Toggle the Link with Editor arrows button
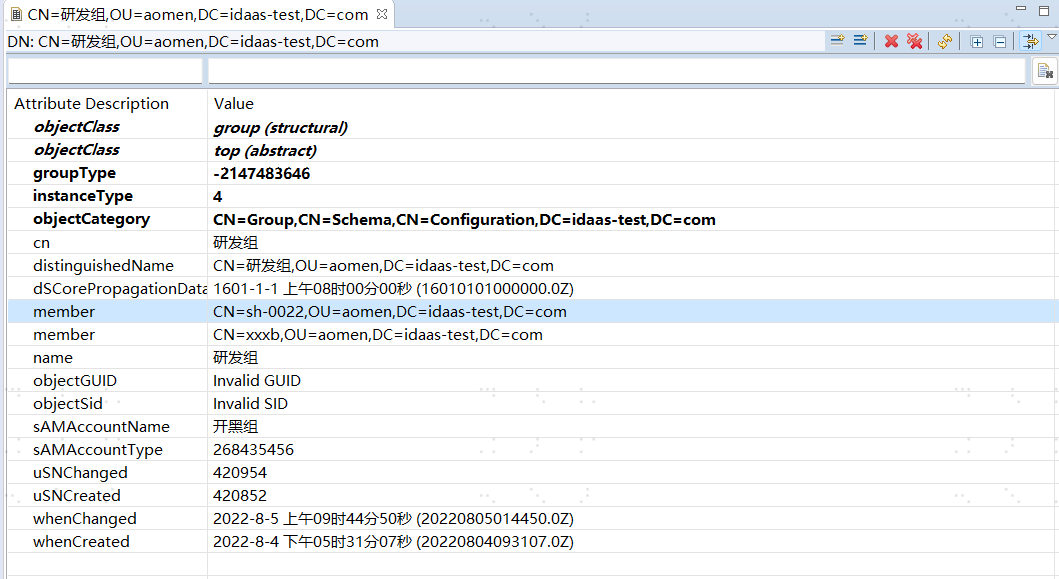This screenshot has height=579, width=1059. (1031, 41)
